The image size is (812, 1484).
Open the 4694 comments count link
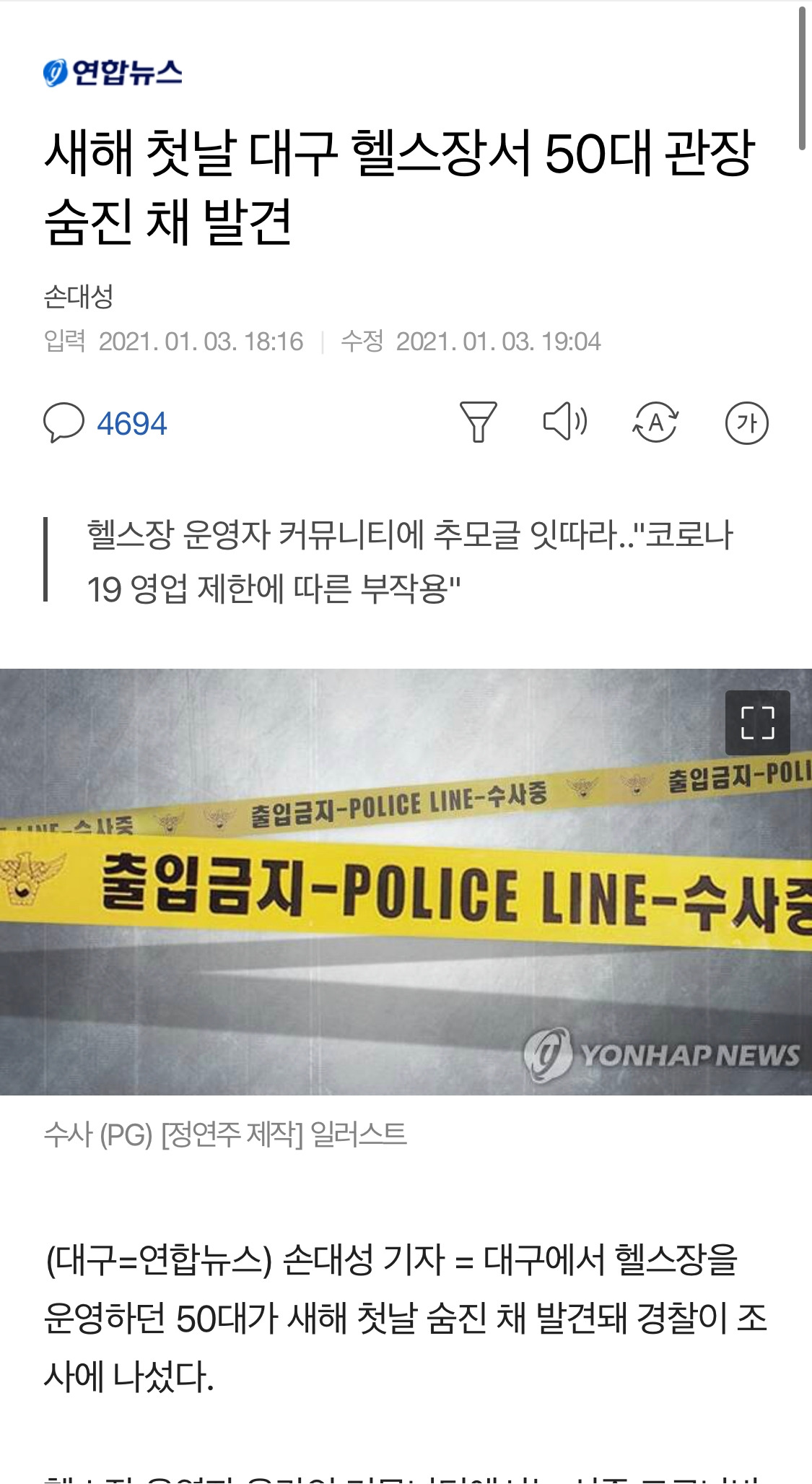(132, 423)
